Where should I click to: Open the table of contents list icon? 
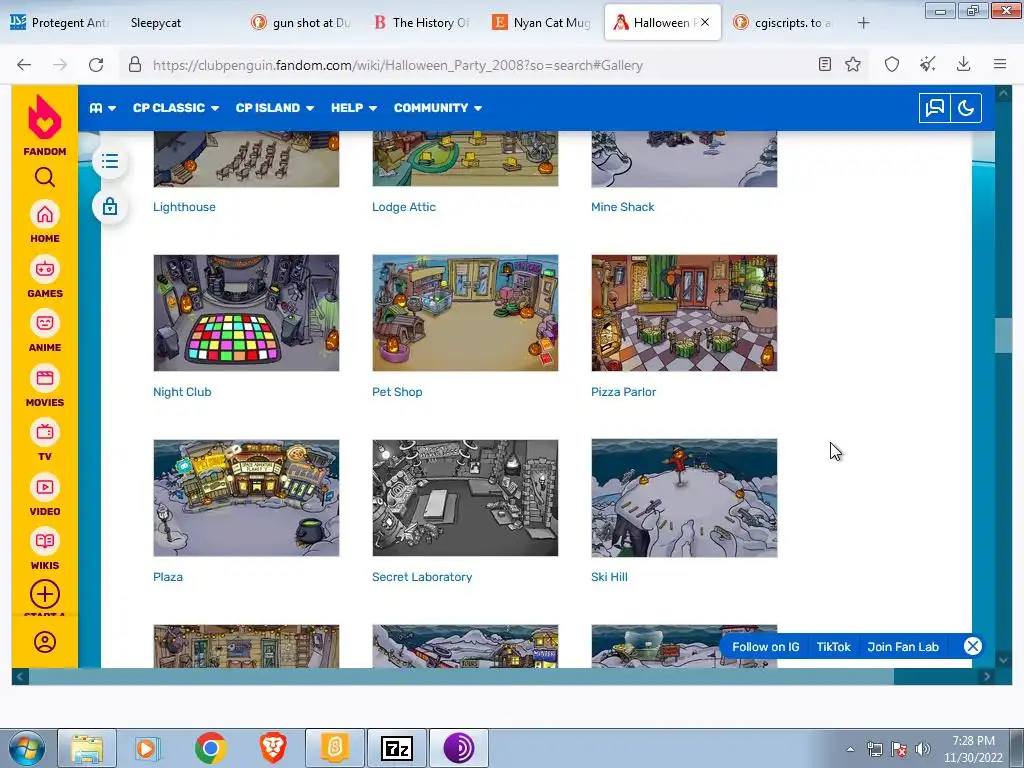pos(110,161)
